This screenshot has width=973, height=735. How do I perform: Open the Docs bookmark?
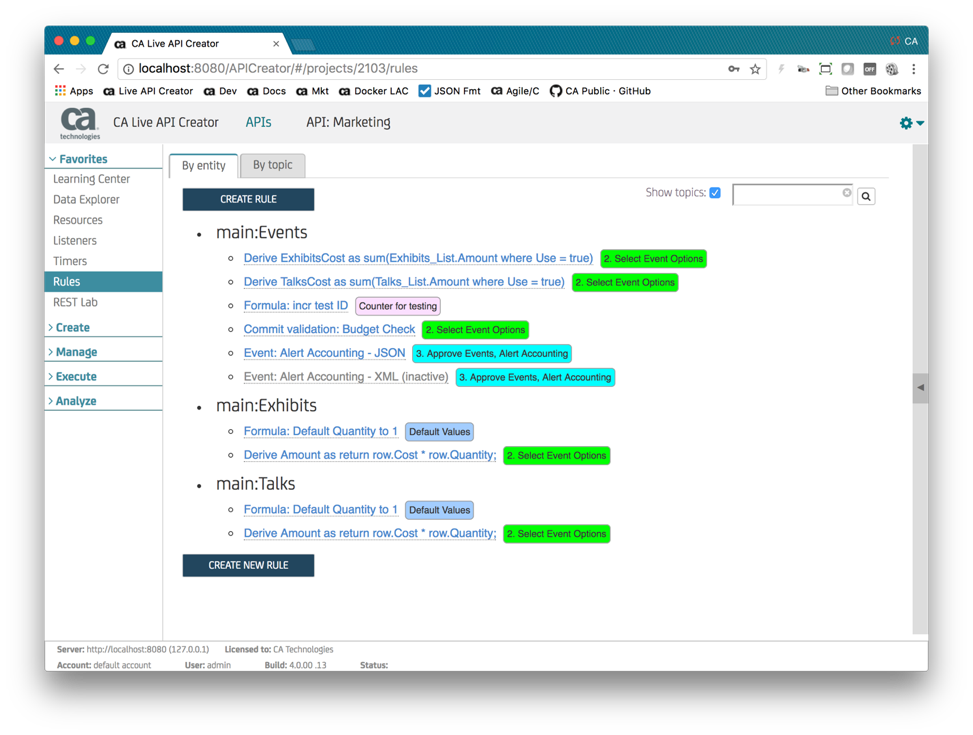click(267, 91)
